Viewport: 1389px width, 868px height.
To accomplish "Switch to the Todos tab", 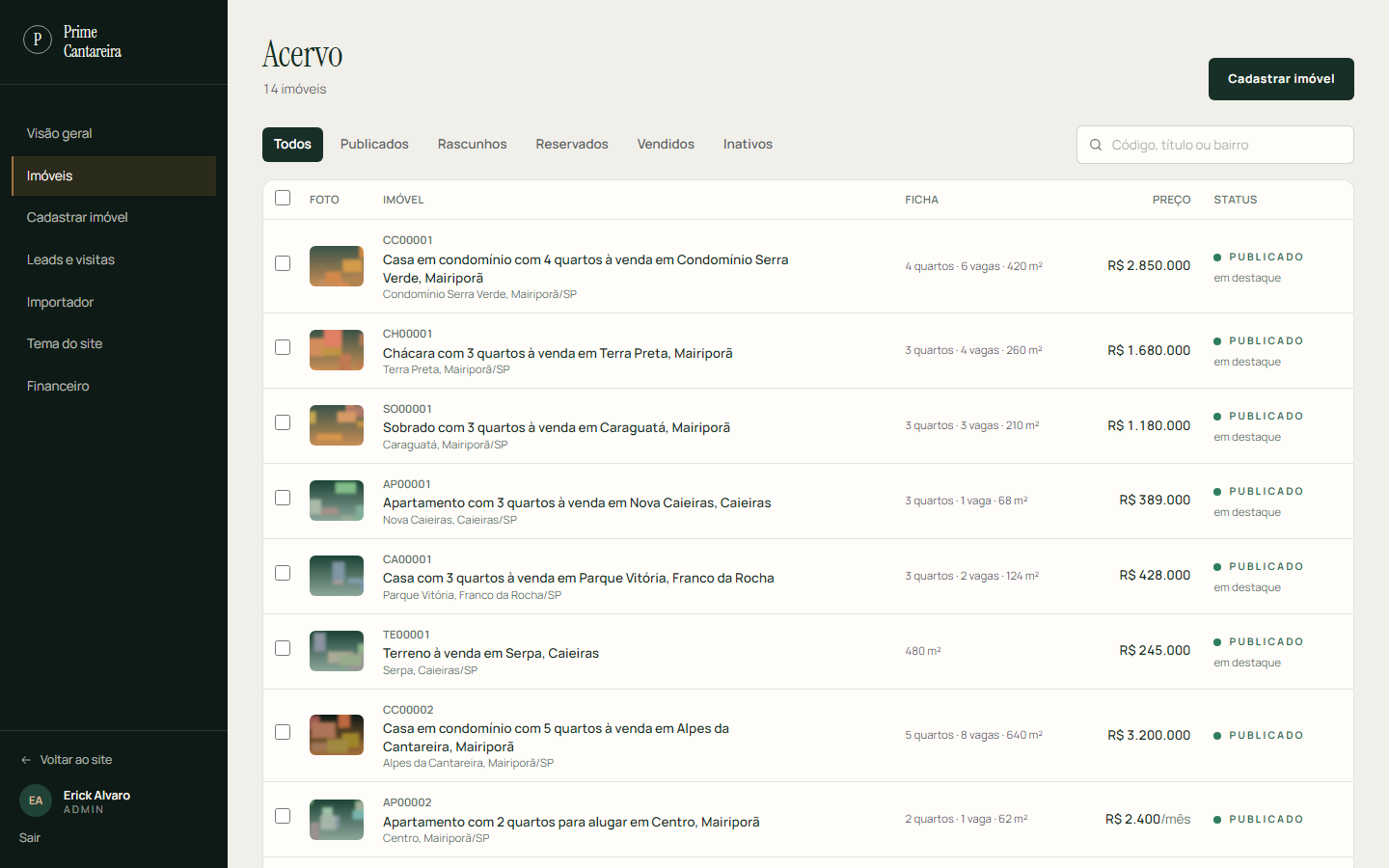I will (x=292, y=145).
